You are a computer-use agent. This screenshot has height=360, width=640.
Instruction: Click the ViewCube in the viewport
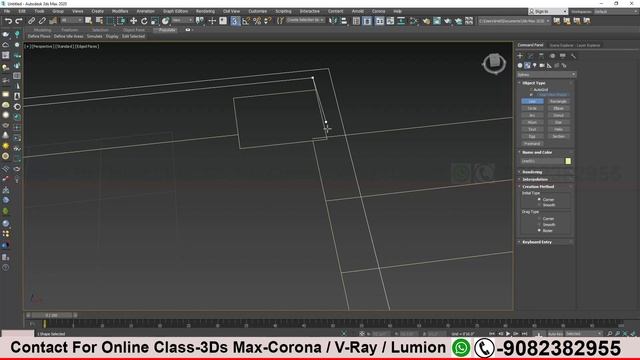click(494, 63)
